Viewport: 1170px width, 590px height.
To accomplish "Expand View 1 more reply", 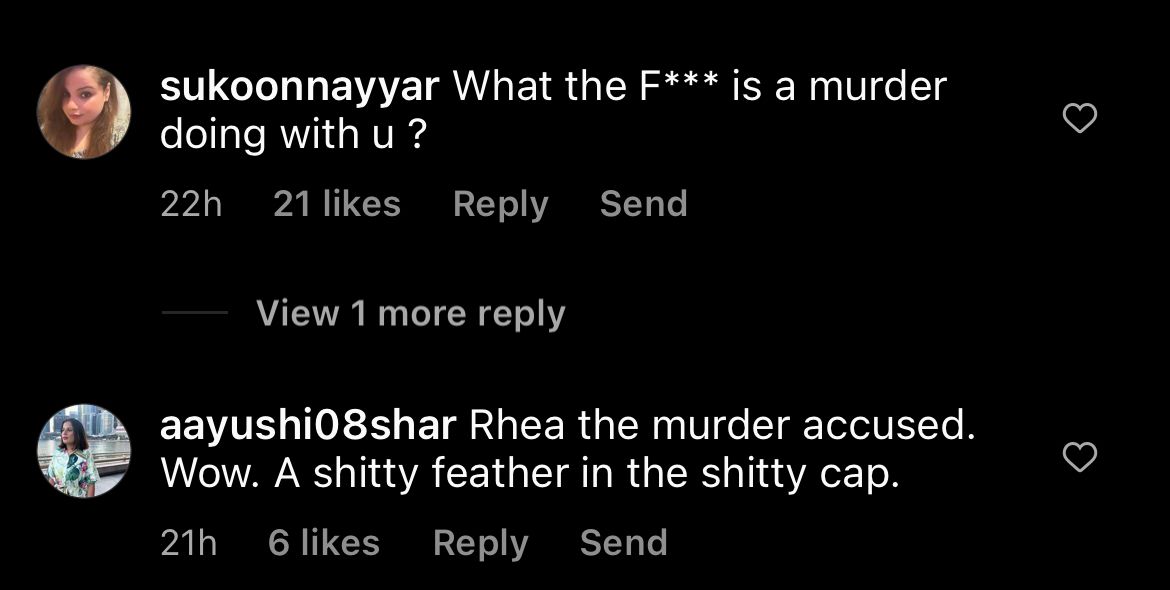I will click(410, 314).
